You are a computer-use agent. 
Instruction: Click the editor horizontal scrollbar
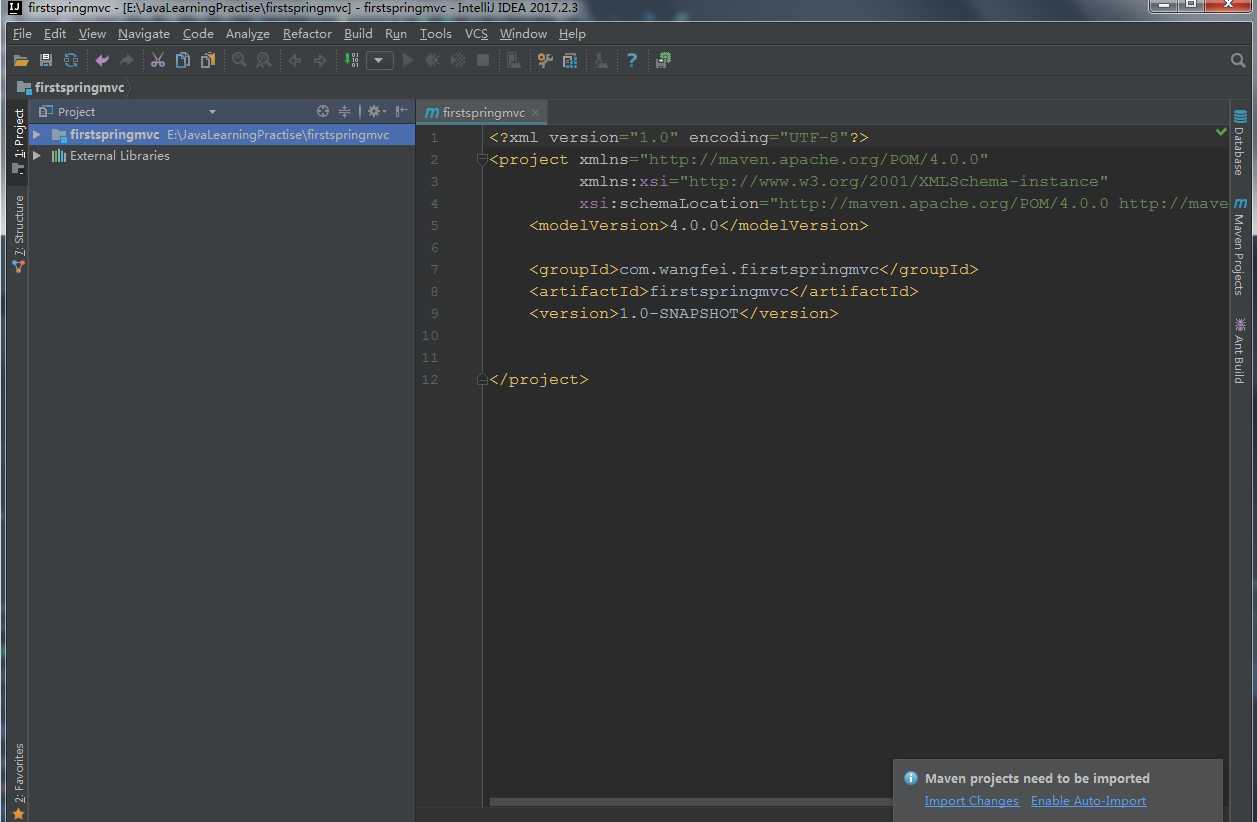pos(690,802)
